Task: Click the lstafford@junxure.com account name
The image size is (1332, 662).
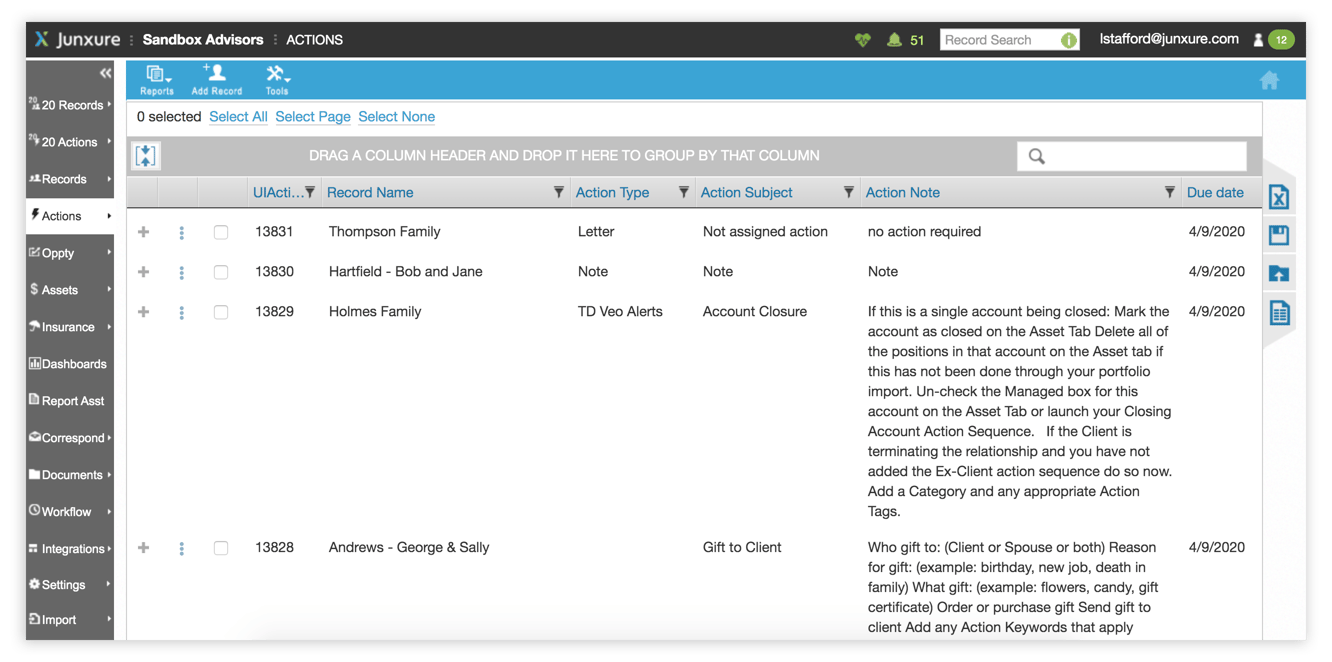Action: click(1169, 39)
